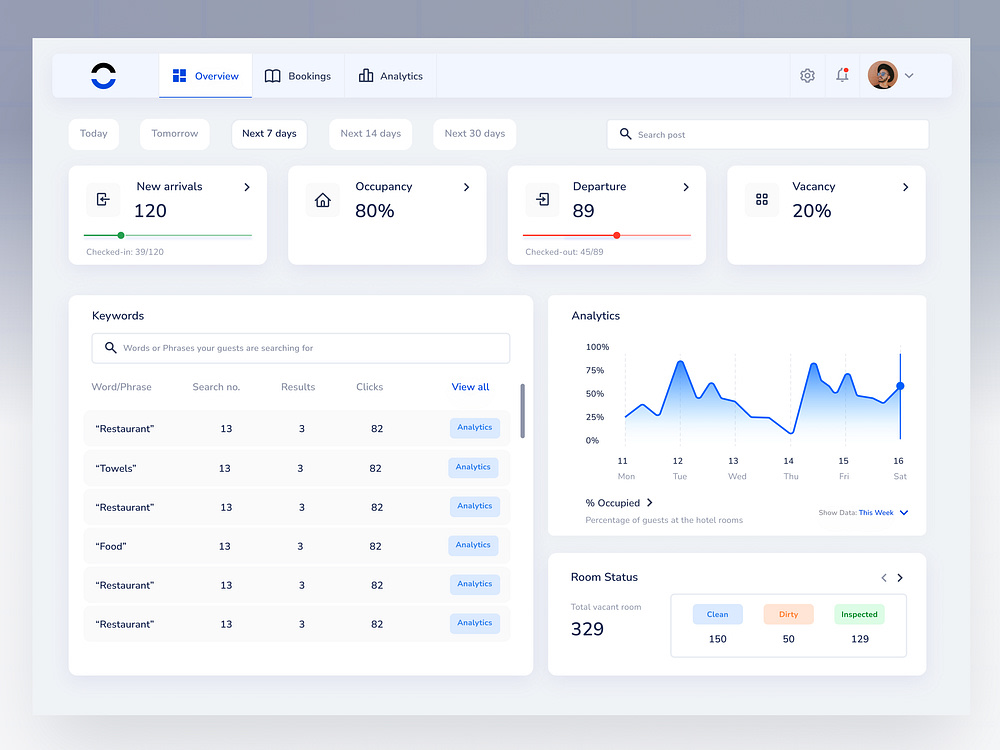Click the 14 Thu axis label
The height and width of the screenshot is (750, 1000).
click(x=790, y=469)
